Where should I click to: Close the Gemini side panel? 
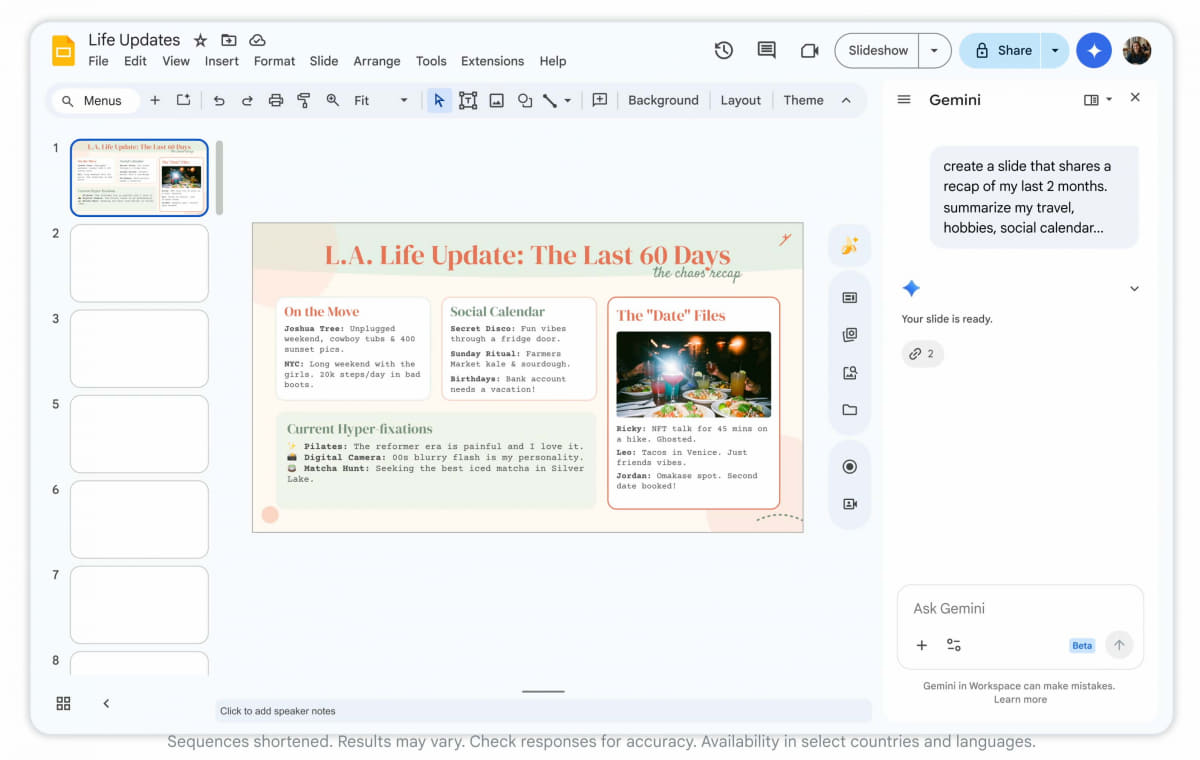click(x=1135, y=97)
